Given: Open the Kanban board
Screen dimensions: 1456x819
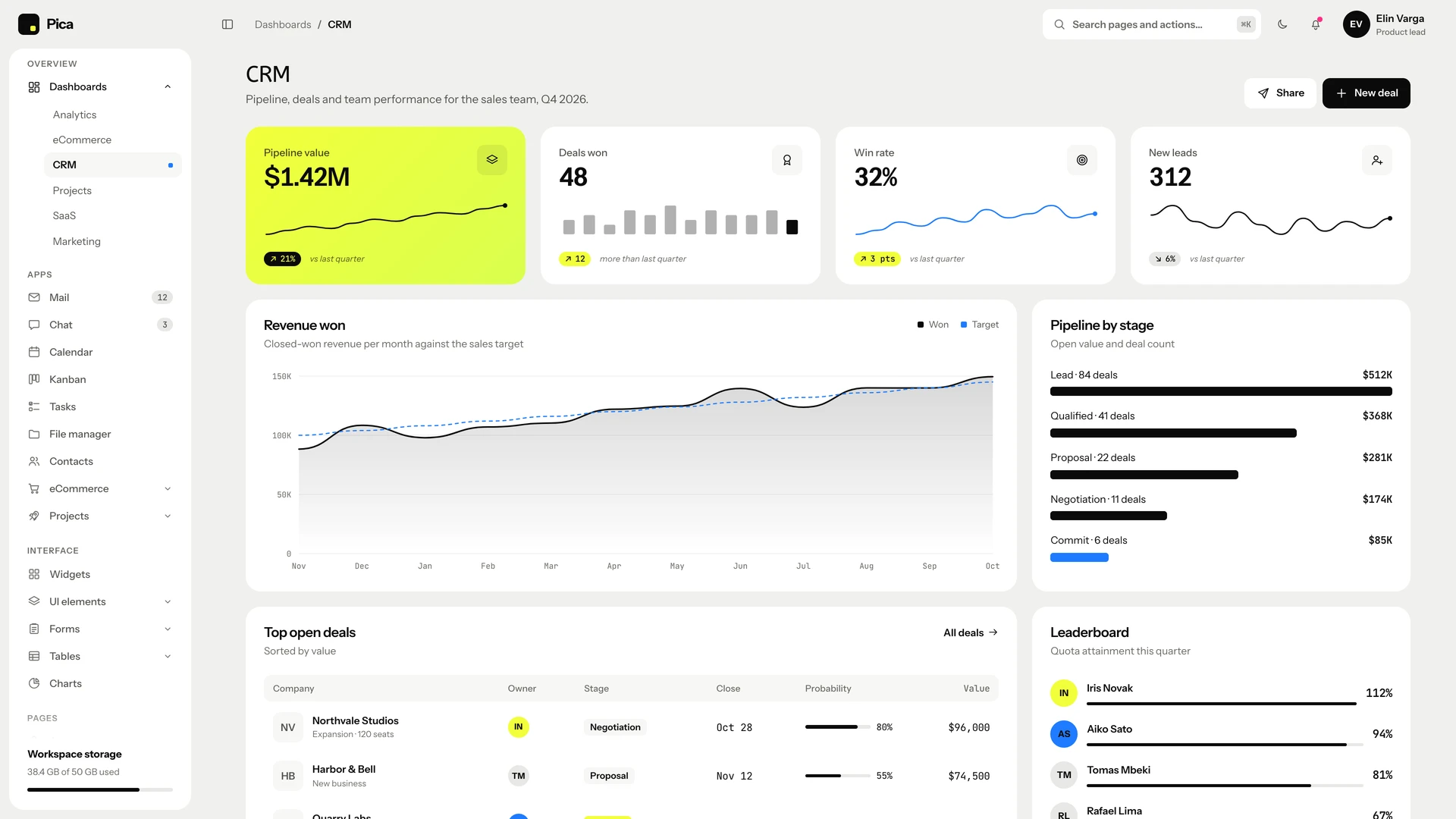Looking at the screenshot, I should tap(100, 379).
